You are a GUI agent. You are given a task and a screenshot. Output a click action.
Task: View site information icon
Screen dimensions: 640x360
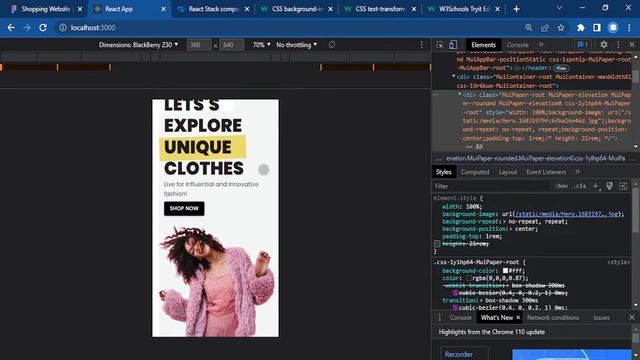62,27
